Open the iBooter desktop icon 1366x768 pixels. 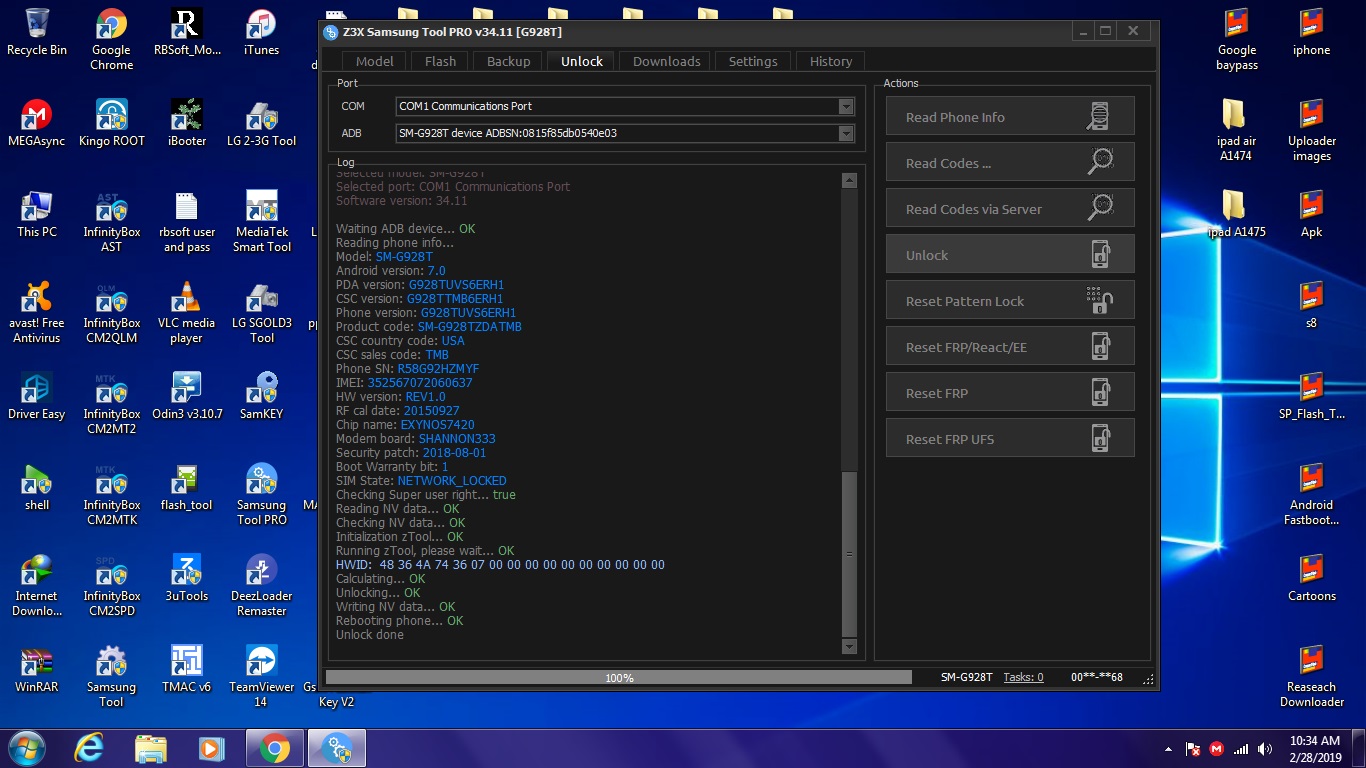(186, 123)
